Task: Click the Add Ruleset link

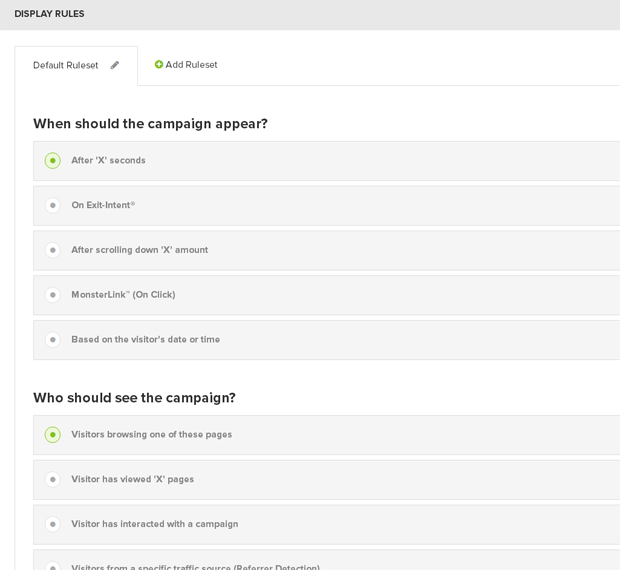Action: click(x=191, y=65)
